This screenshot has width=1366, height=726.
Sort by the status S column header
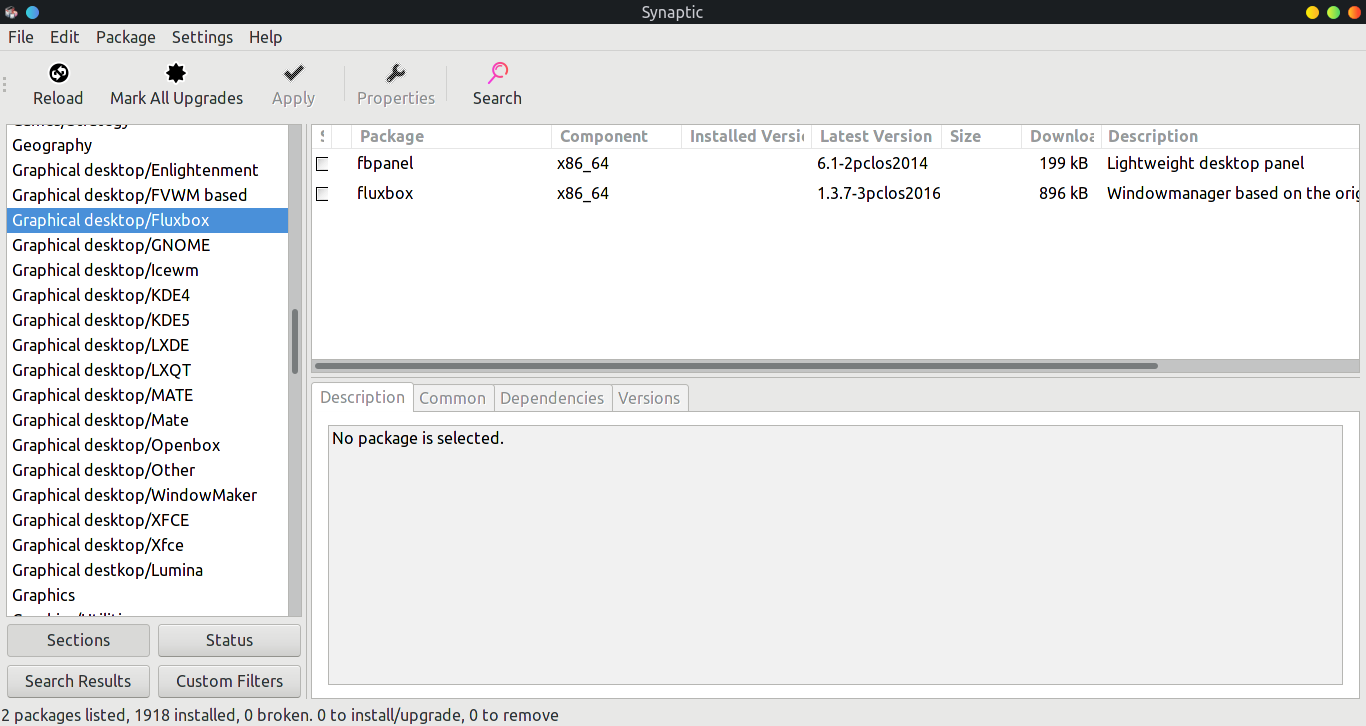coord(322,136)
